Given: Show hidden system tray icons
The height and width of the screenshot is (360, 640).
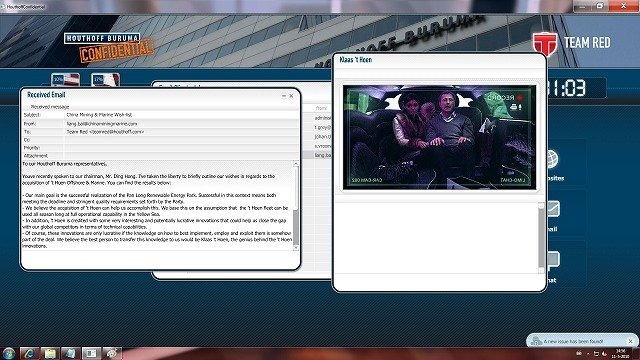Looking at the screenshot, I should (x=588, y=353).
